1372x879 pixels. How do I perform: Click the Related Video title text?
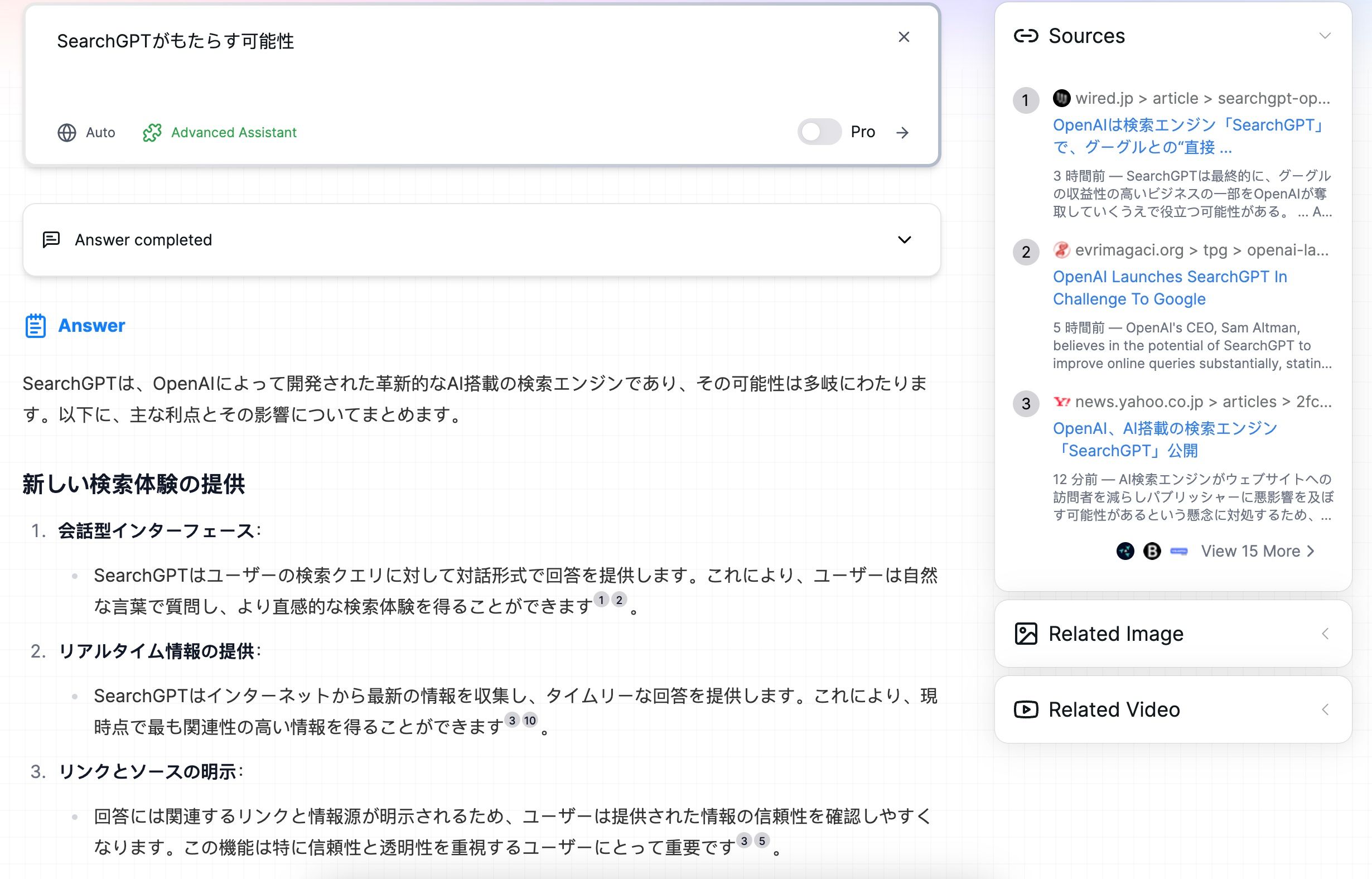click(x=1114, y=709)
